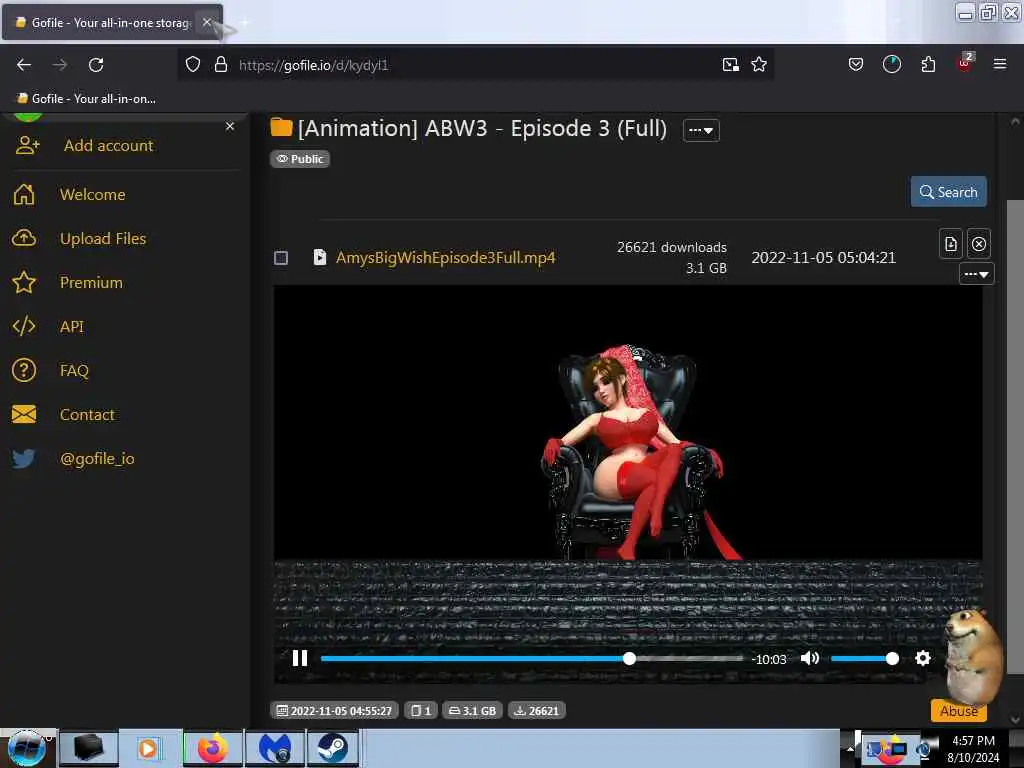
Task: Click the Contact envelope icon
Action: click(x=24, y=414)
